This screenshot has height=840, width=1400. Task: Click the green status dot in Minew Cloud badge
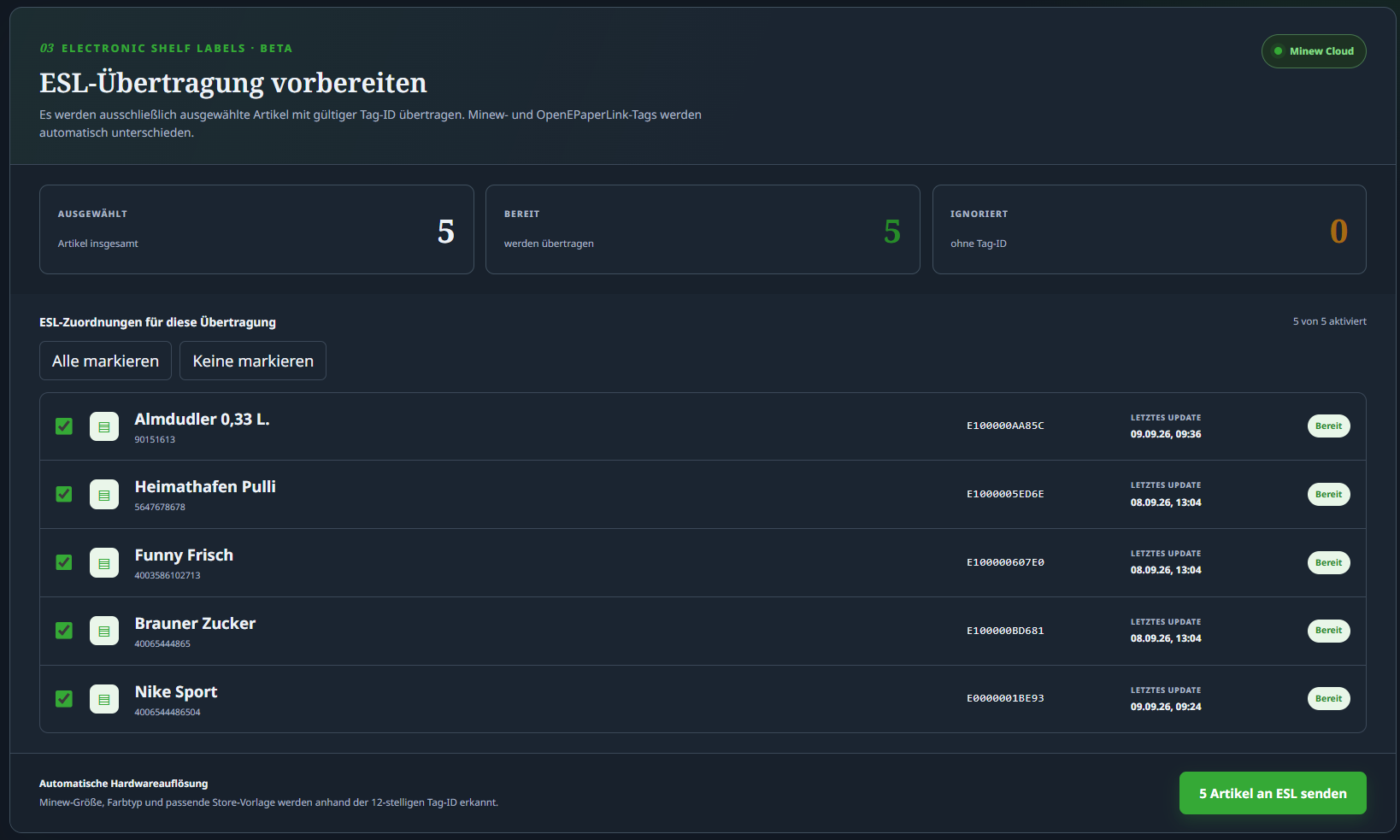[1278, 51]
